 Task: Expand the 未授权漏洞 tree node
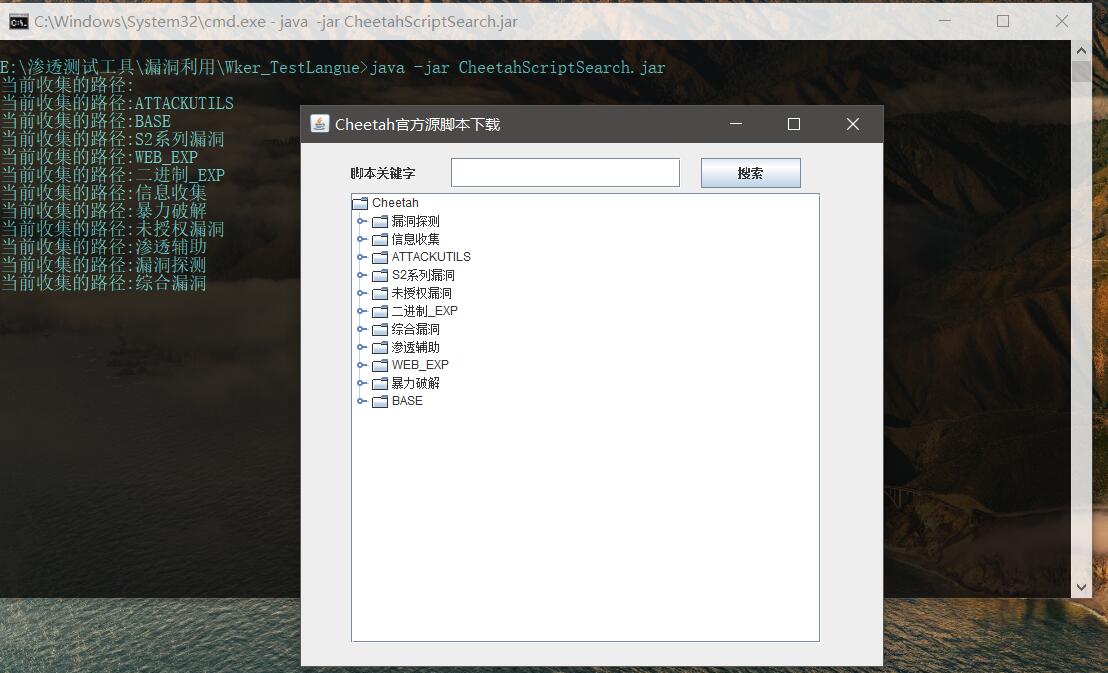click(362, 293)
